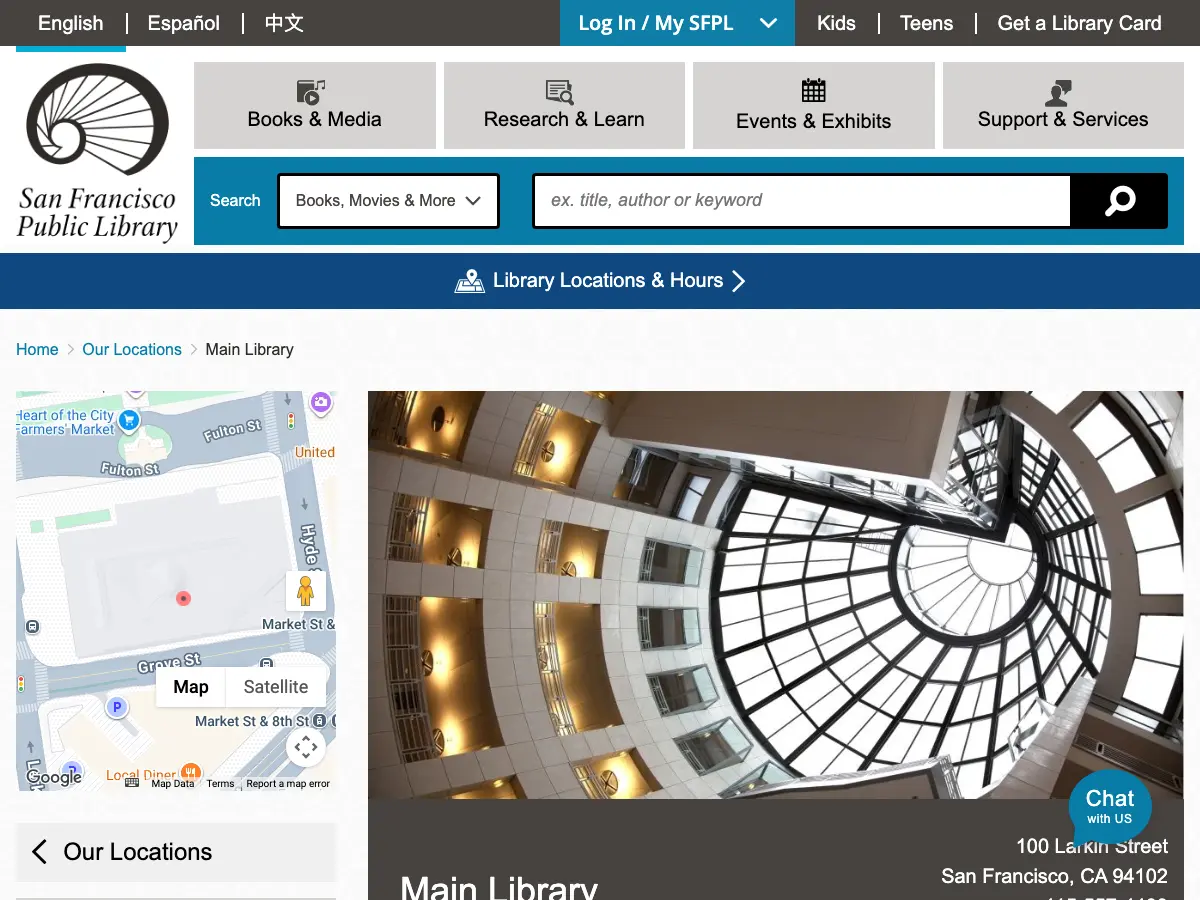Click the Main Library heading
The width and height of the screenshot is (1200, 900).
pyautogui.click(x=499, y=888)
